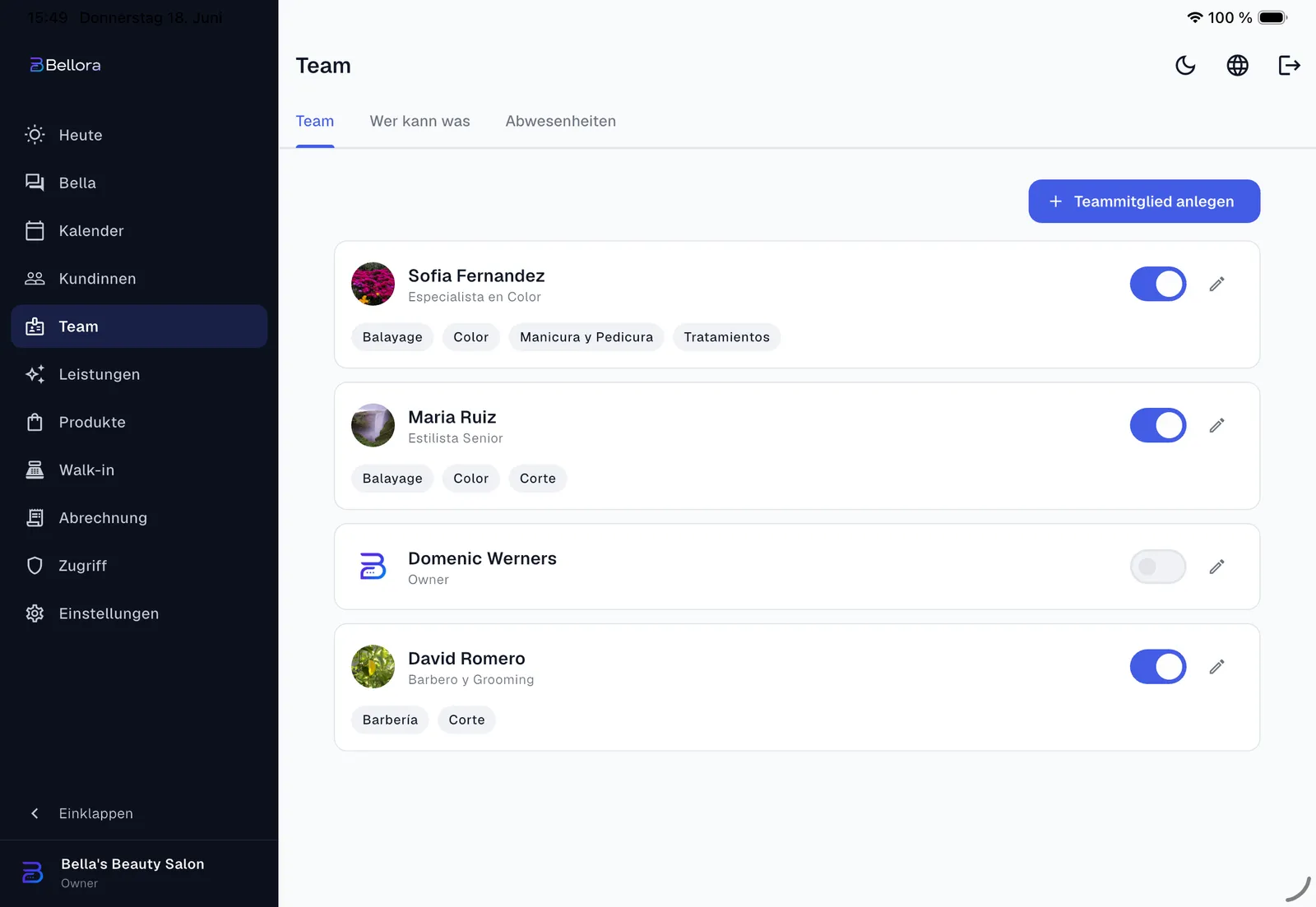Viewport: 1316px width, 907px height.
Task: Open Einstellungen page link
Action: click(x=139, y=613)
